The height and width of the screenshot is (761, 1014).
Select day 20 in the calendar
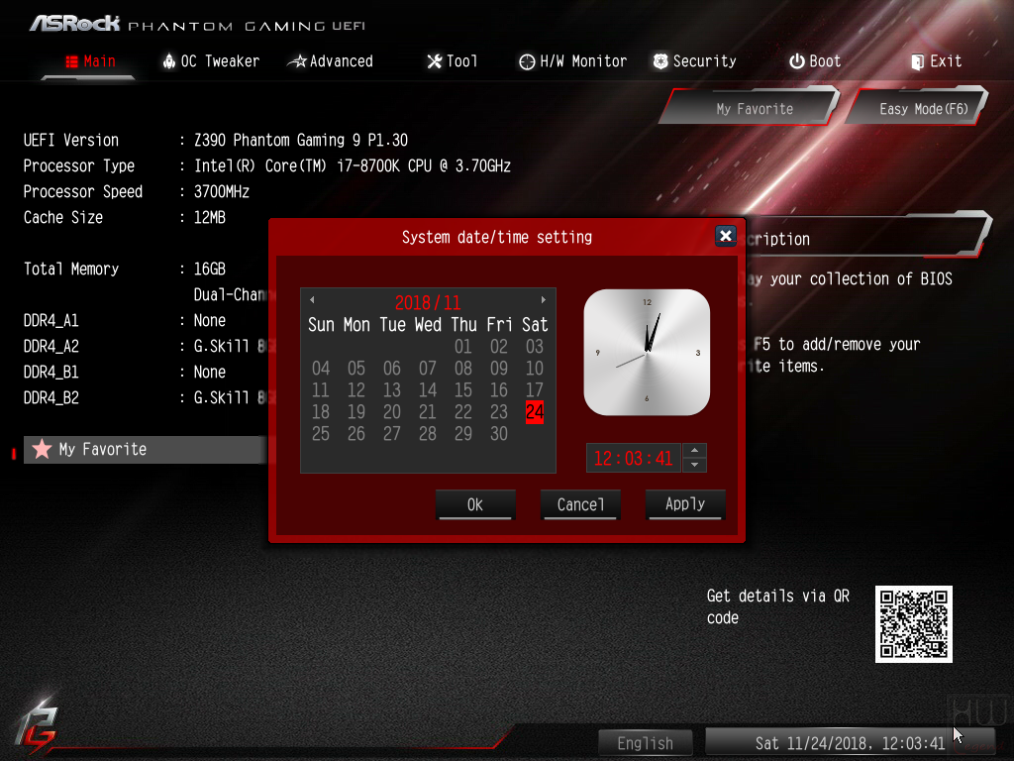(392, 412)
